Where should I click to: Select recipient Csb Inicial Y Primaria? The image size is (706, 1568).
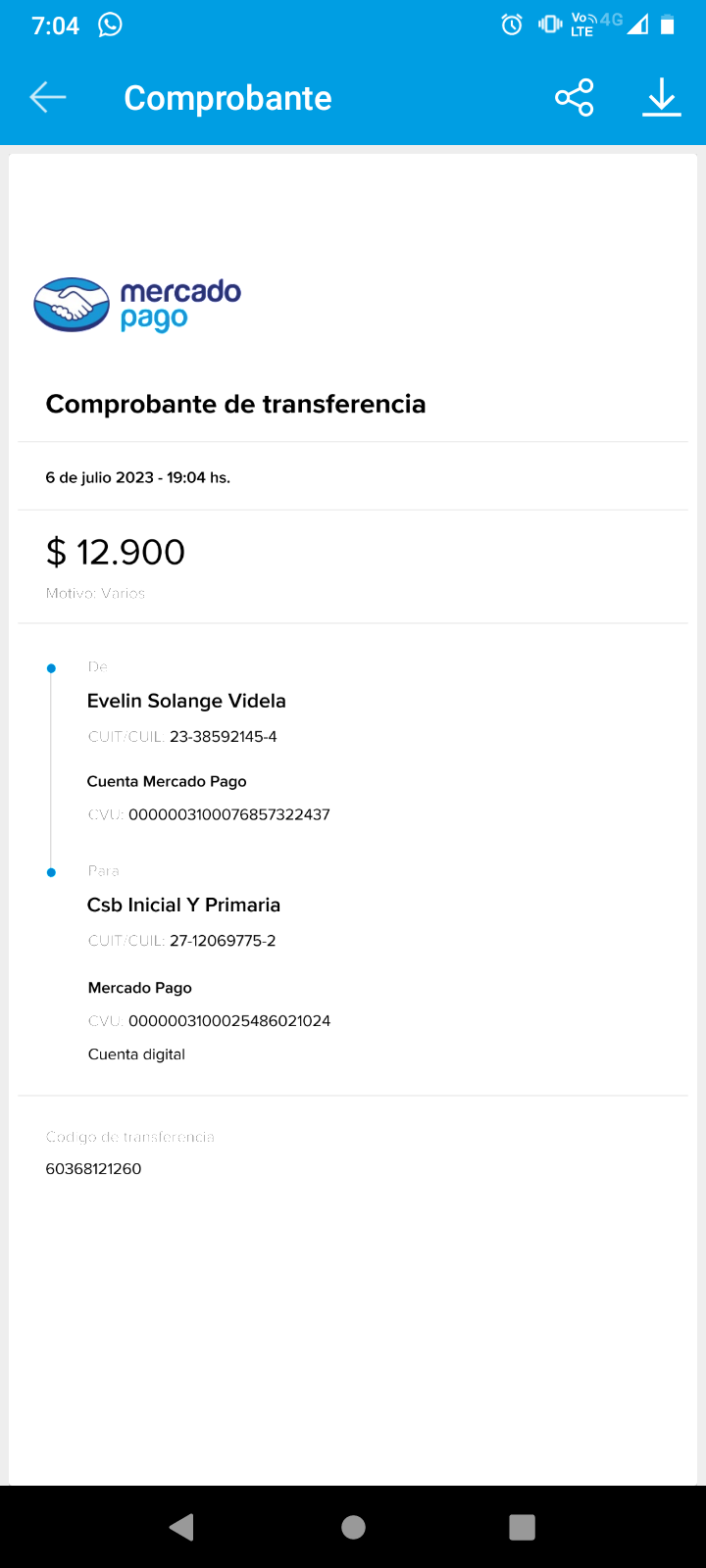[x=183, y=905]
